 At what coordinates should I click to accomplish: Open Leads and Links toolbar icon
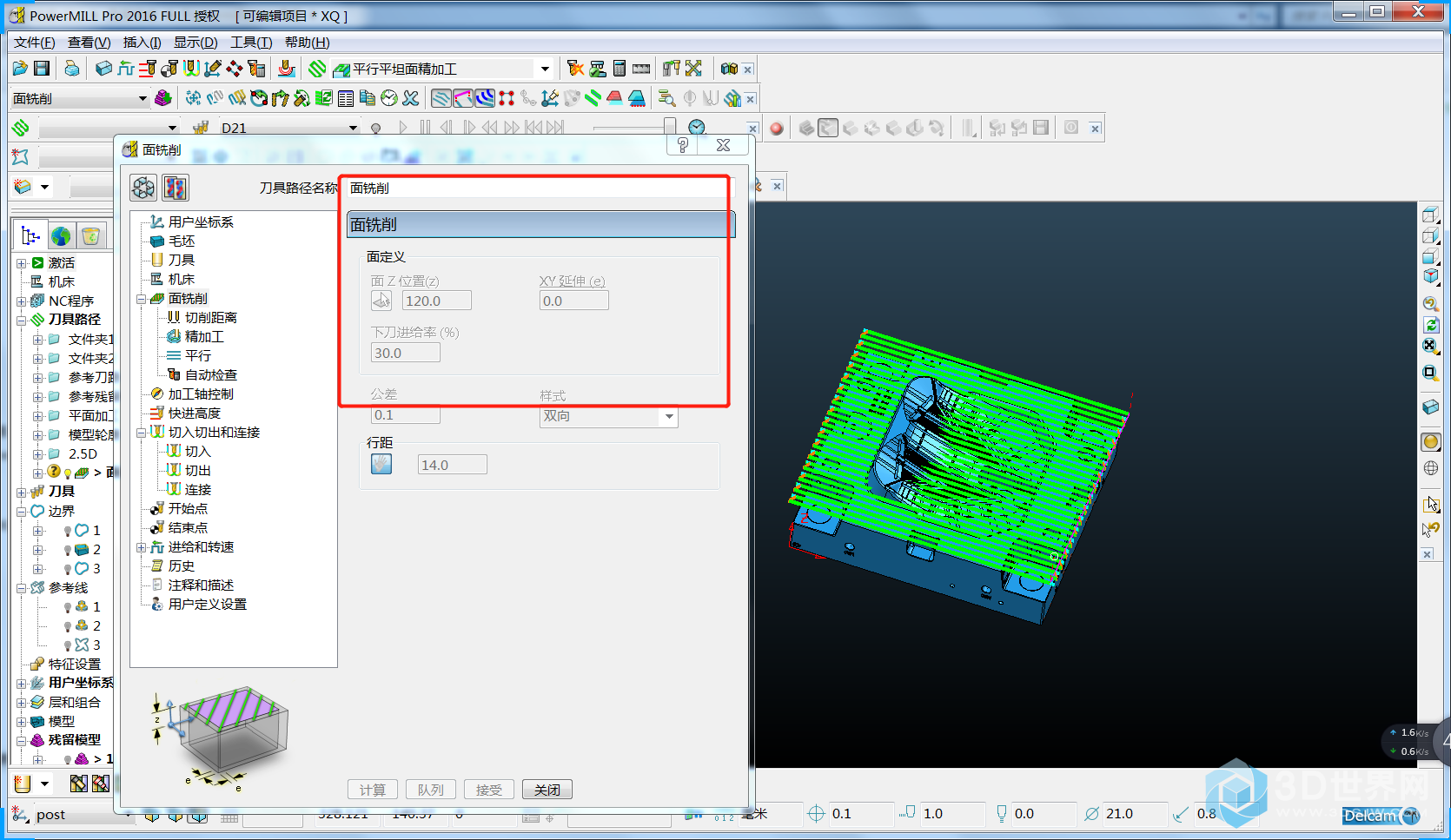pyautogui.click(x=191, y=69)
